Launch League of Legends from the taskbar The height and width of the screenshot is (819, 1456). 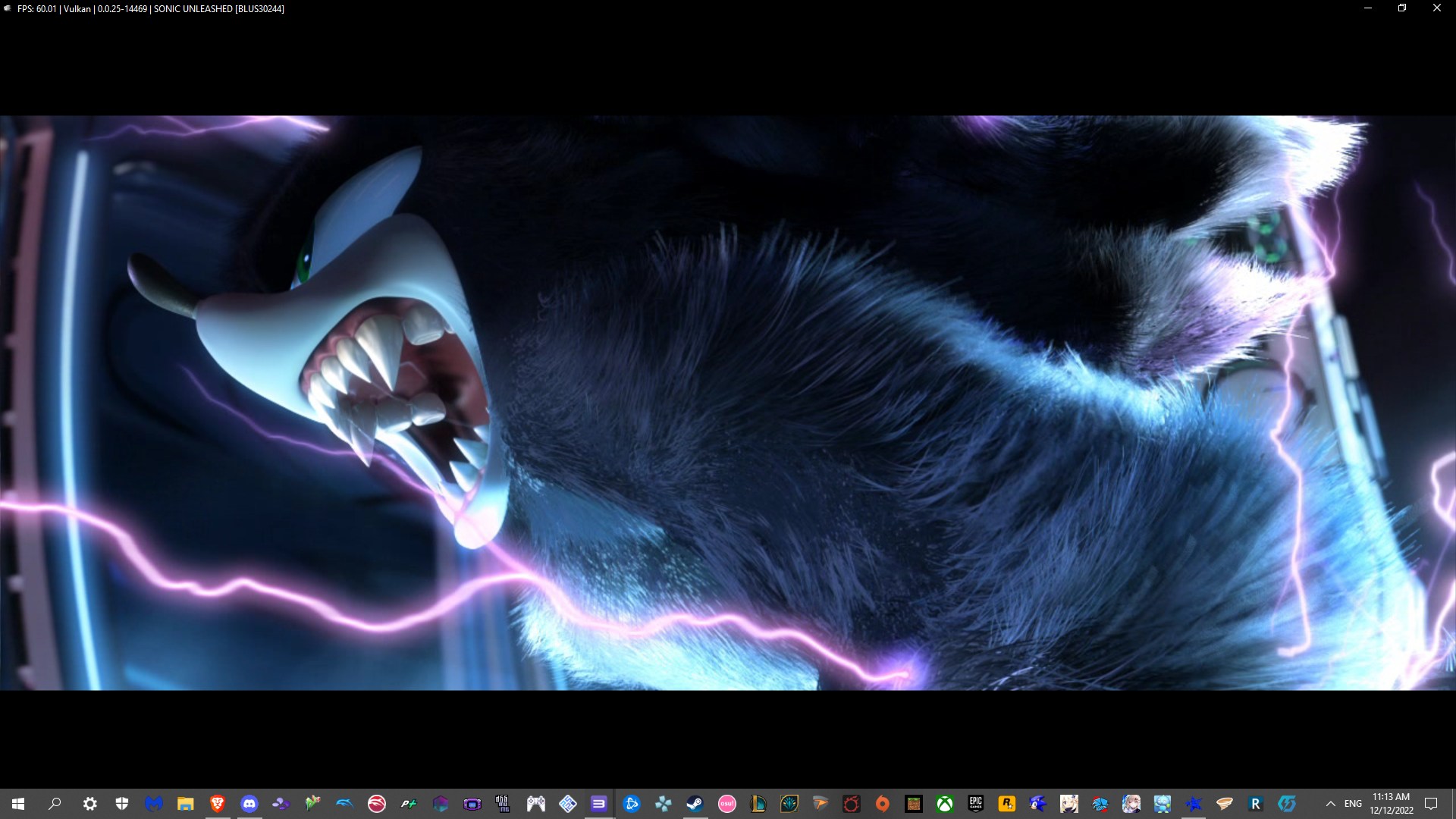click(x=758, y=804)
